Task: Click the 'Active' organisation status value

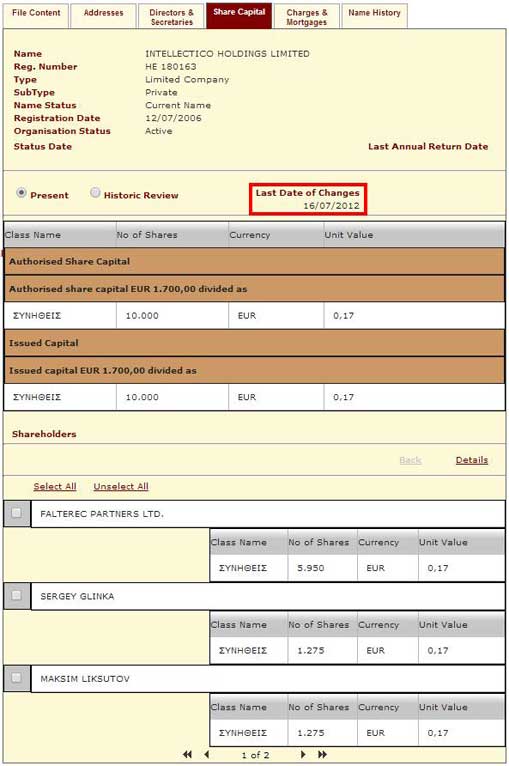Action: 158,131
